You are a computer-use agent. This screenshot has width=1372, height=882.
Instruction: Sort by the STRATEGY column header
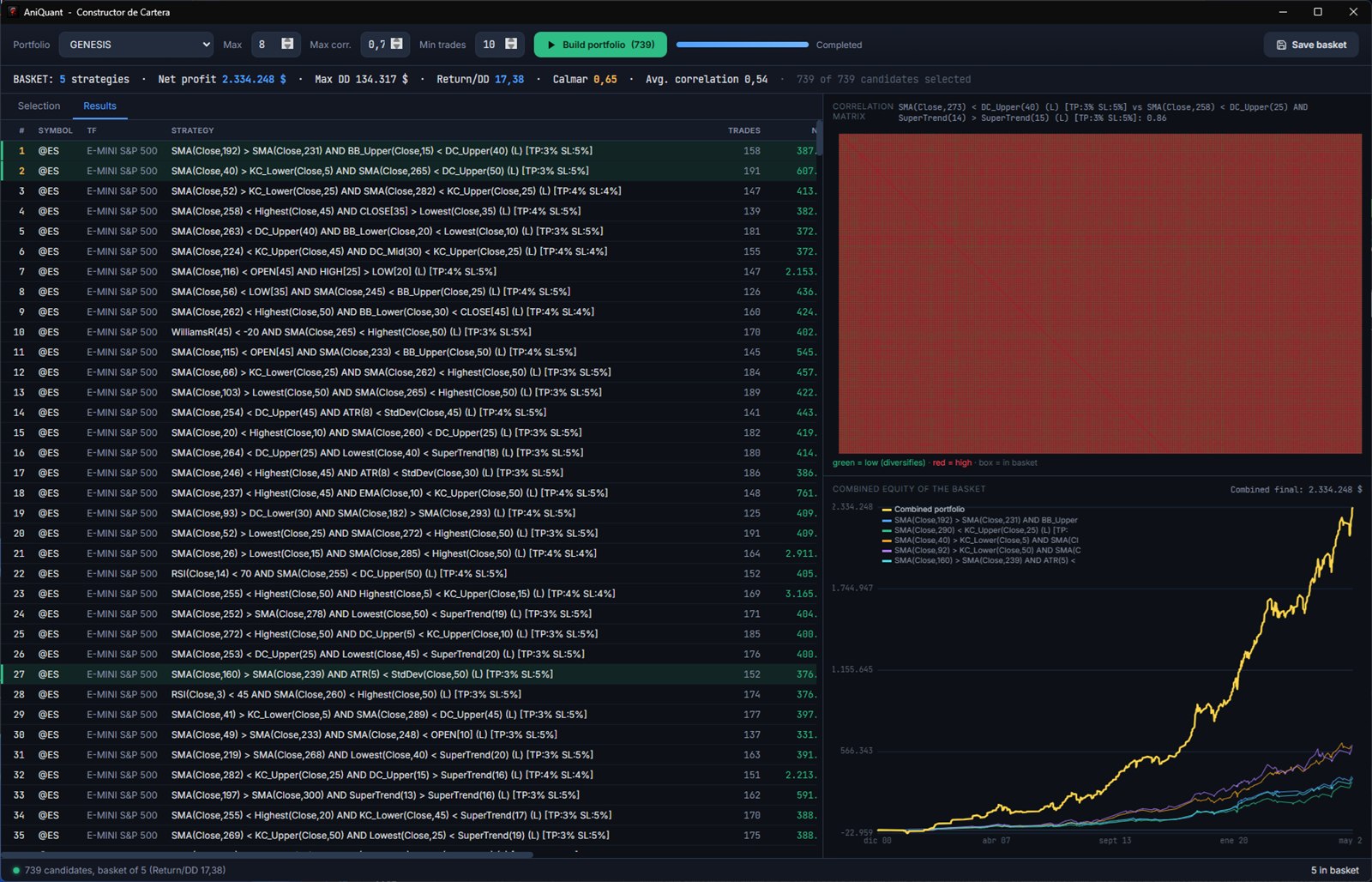click(192, 130)
